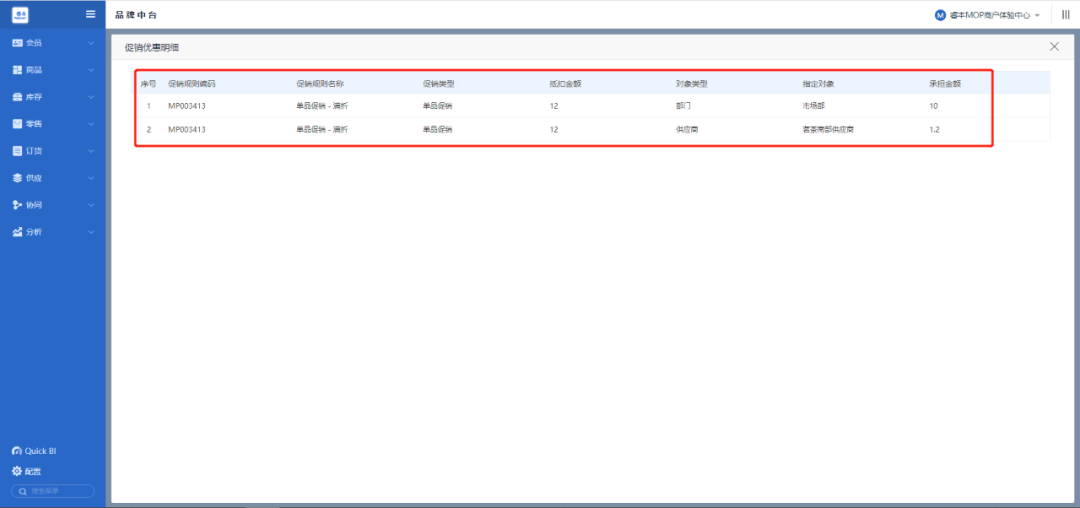Click the 协同 collaboration icon
This screenshot has height=508, width=1080.
tap(18, 205)
